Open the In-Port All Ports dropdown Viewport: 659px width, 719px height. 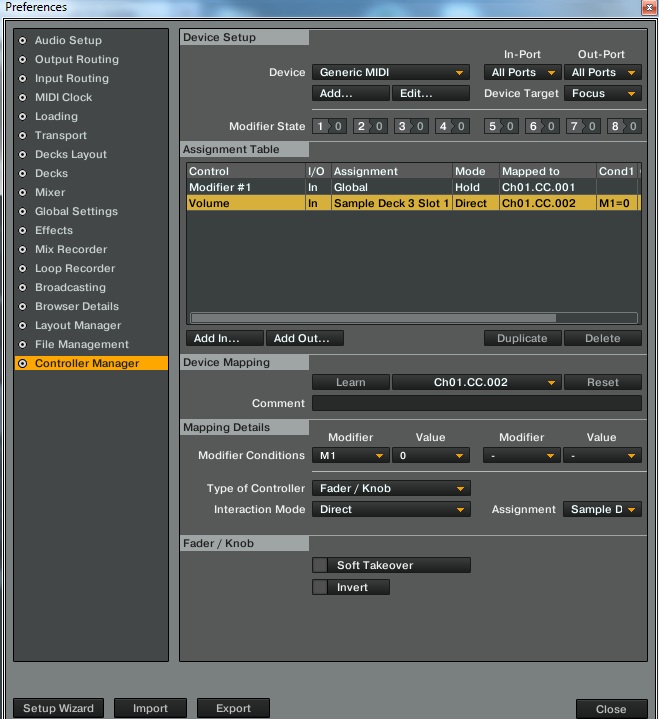pos(522,72)
